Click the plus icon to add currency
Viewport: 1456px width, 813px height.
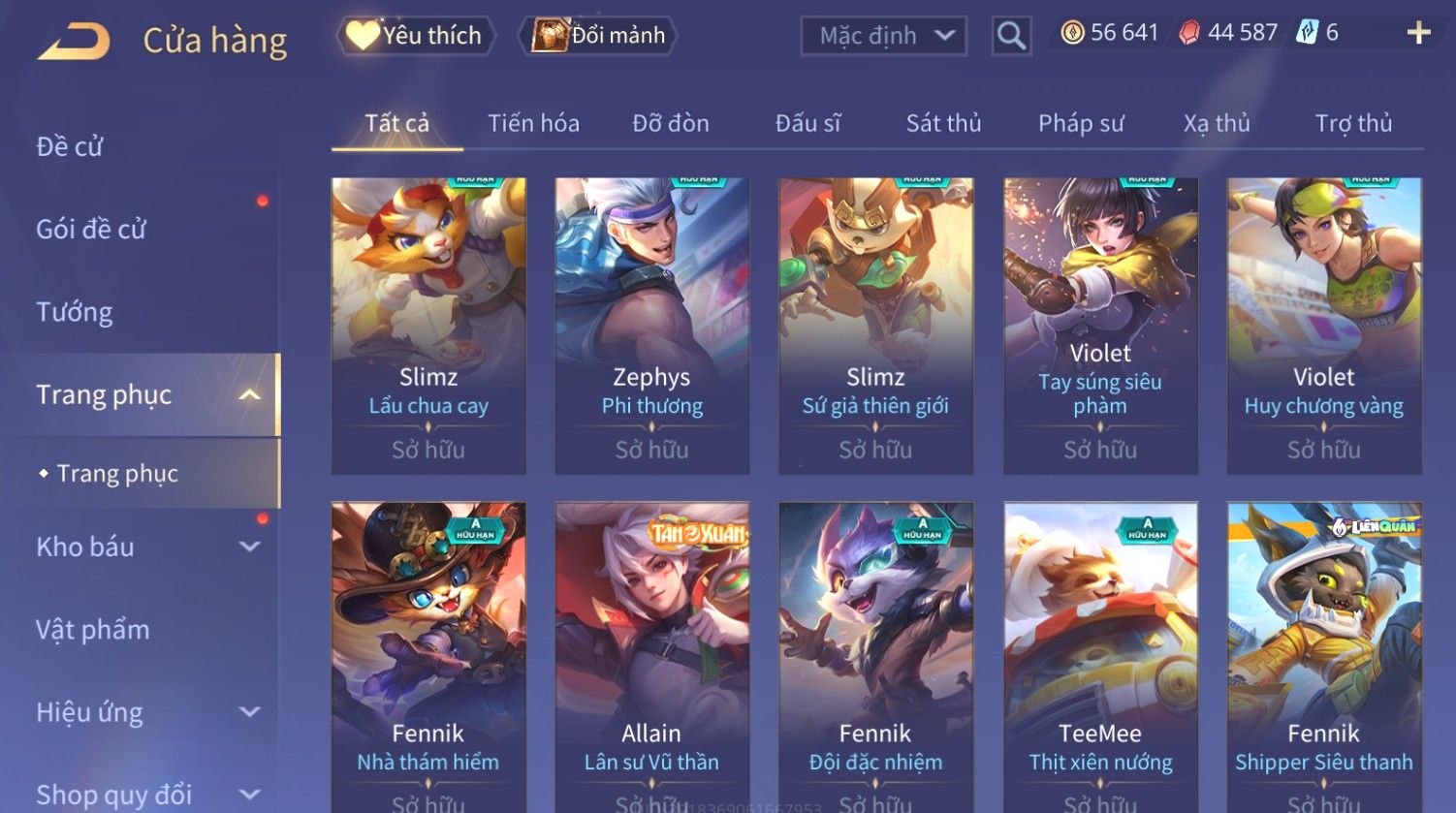click(x=1418, y=34)
